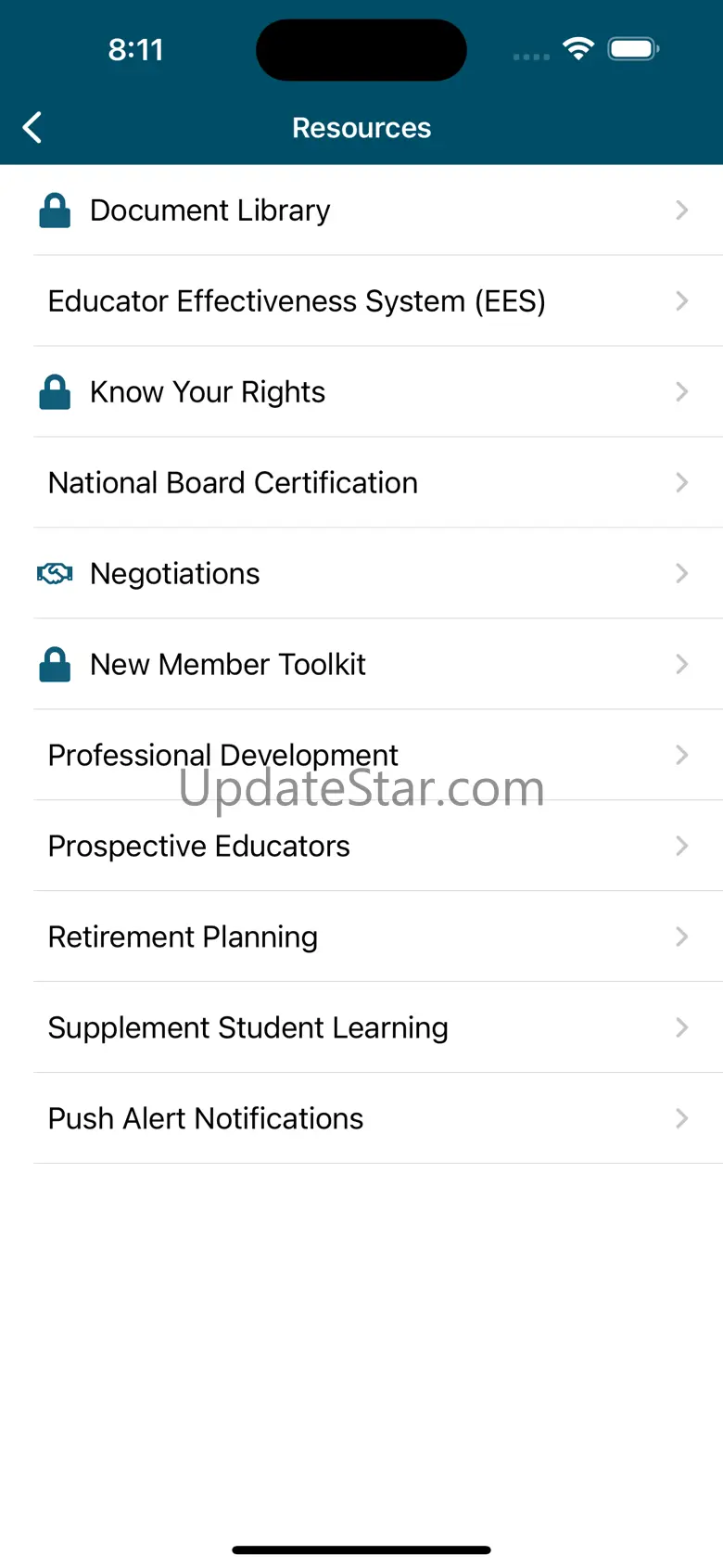Tap the lock icon beside Know Your Rights
The height and width of the screenshot is (1568, 723).
tap(55, 392)
